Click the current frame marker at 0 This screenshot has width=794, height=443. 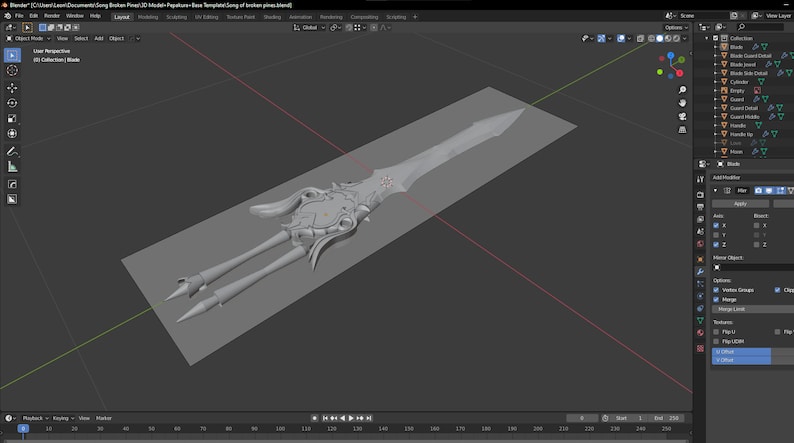tap(23, 429)
